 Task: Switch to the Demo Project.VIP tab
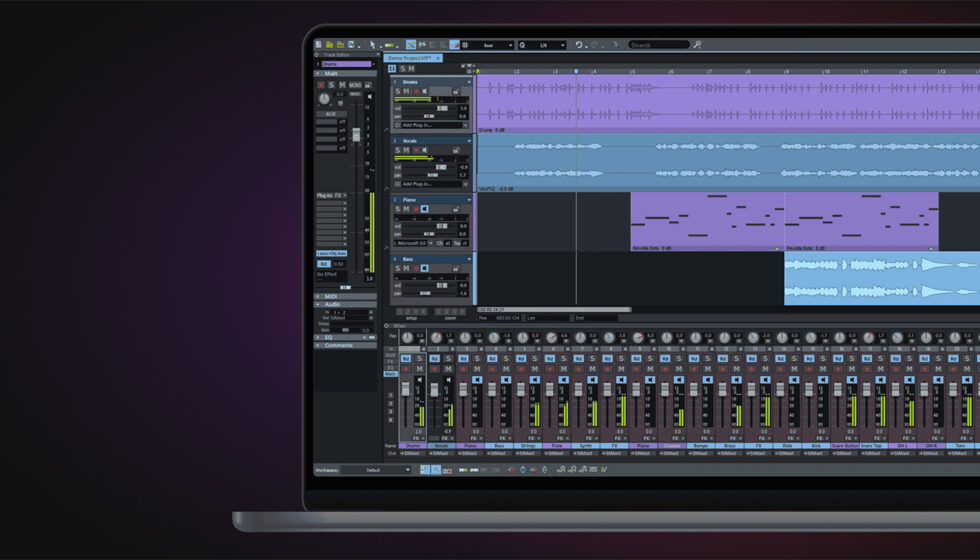click(412, 58)
